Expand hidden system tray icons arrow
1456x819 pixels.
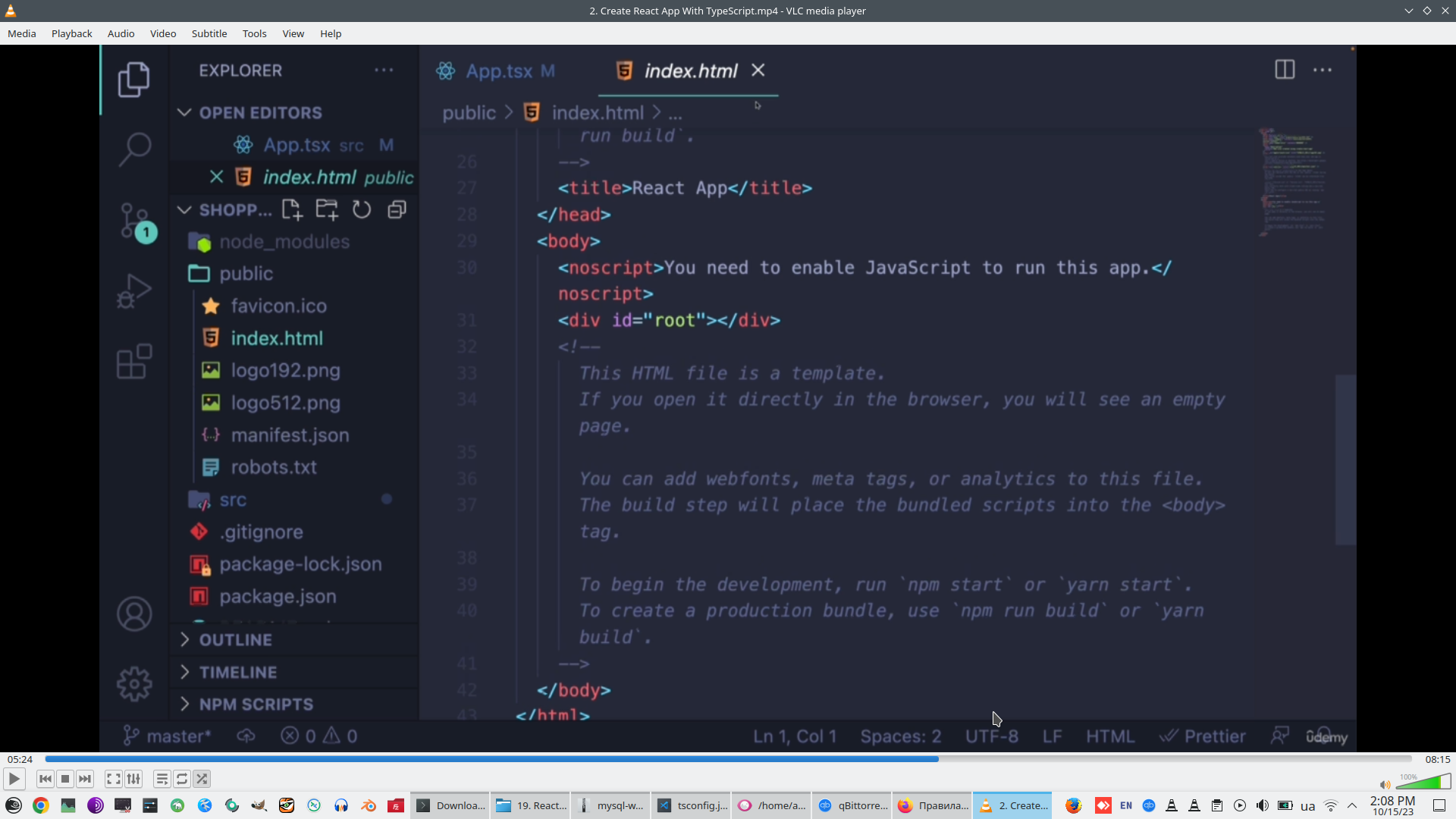click(x=1352, y=805)
